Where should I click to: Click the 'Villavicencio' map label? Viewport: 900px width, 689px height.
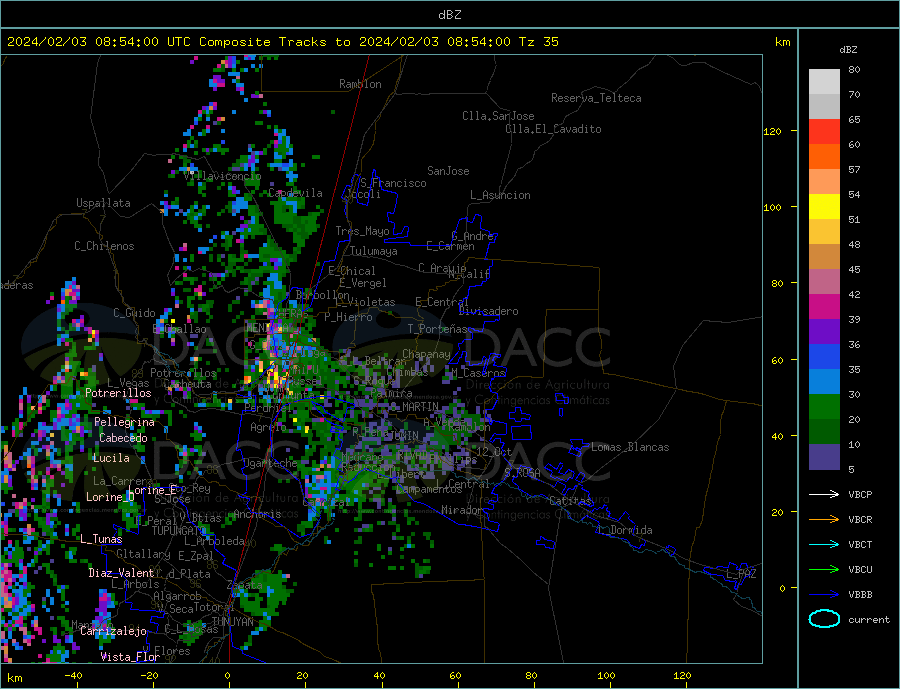pos(222,176)
